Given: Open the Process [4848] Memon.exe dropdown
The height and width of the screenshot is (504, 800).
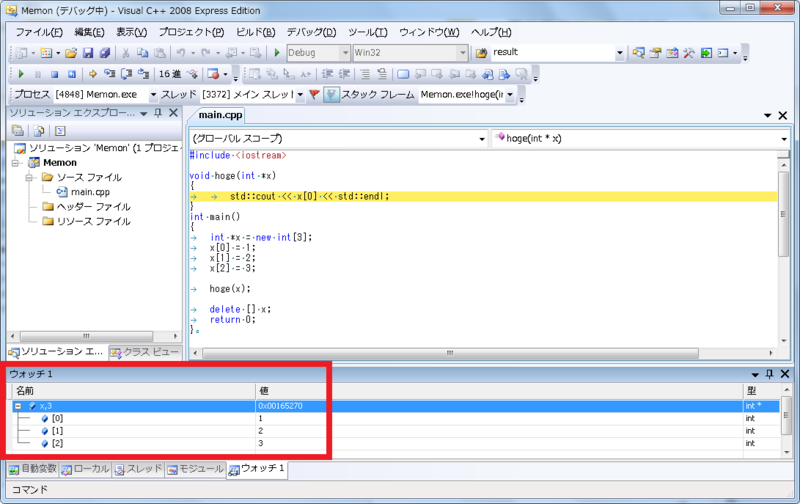Looking at the screenshot, I should click(153, 95).
